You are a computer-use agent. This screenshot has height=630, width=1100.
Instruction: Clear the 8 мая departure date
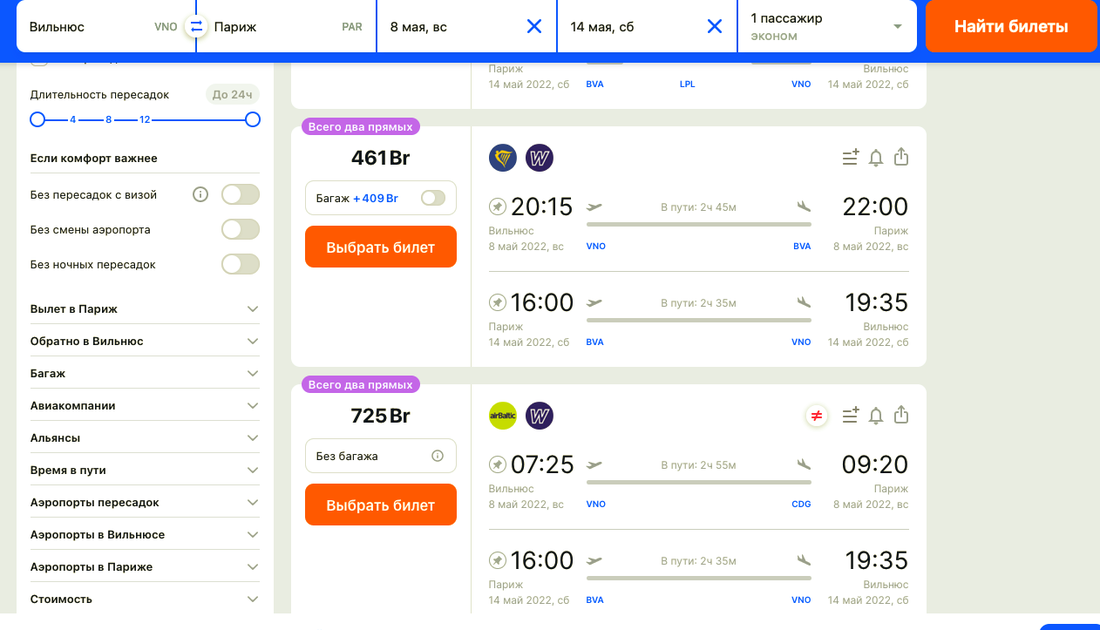pyautogui.click(x=534, y=27)
